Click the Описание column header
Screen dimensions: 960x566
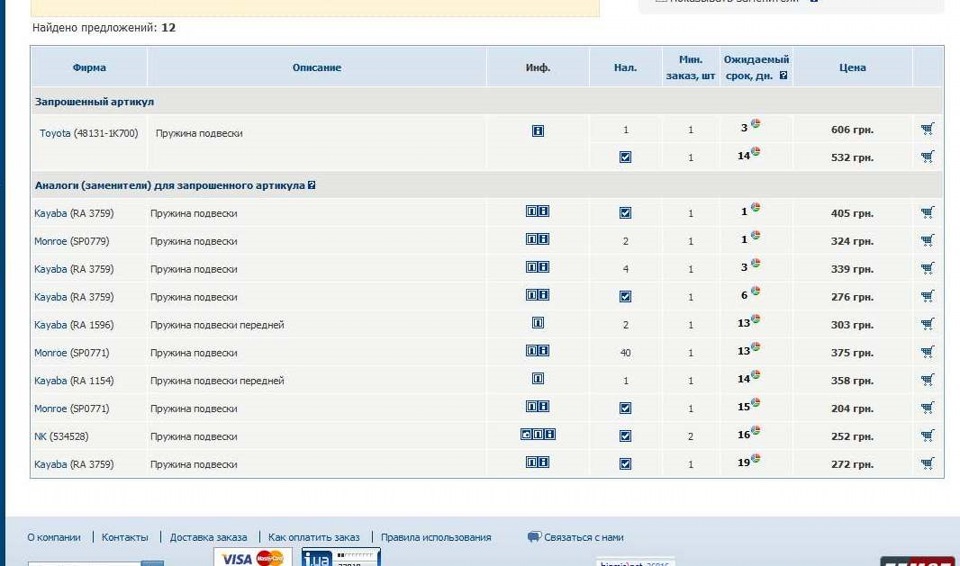click(x=317, y=67)
